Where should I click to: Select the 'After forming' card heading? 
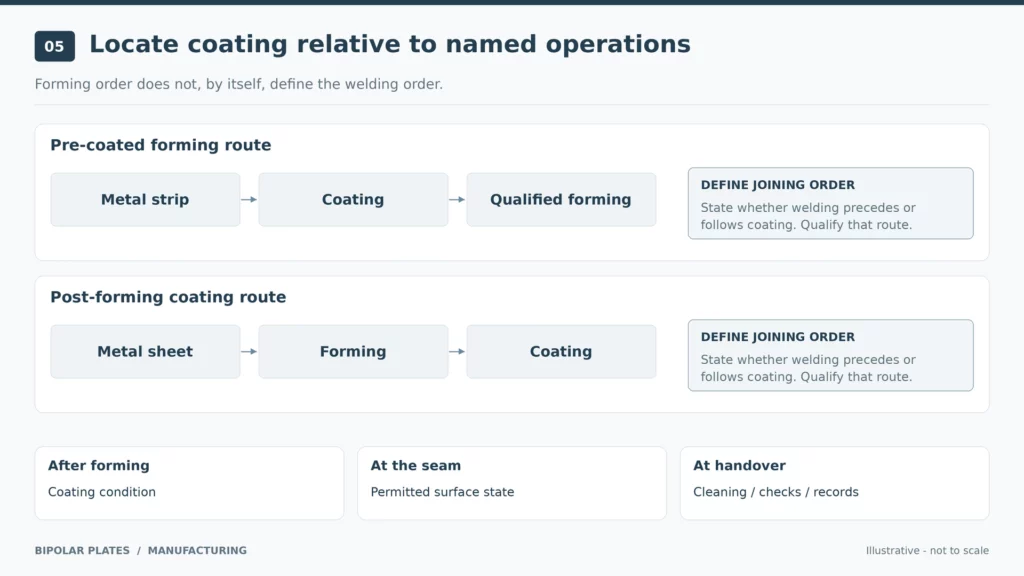point(99,466)
